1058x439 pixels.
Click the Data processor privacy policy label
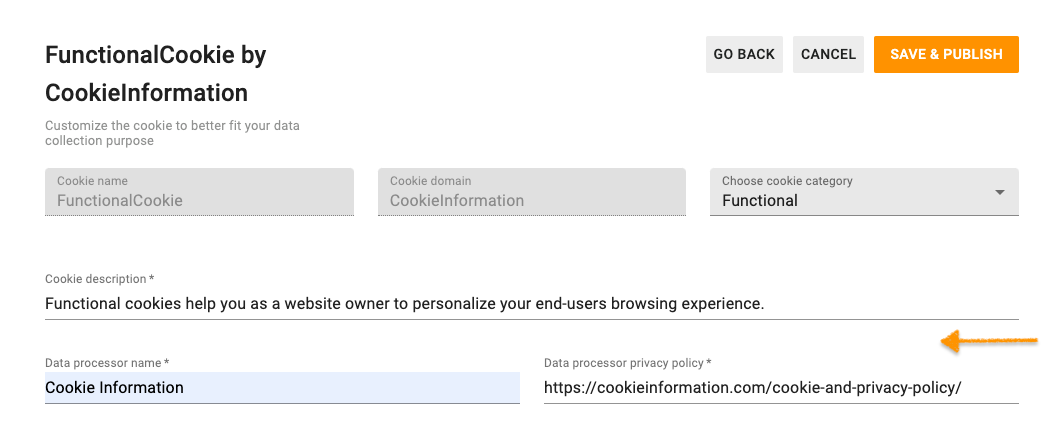tap(627, 363)
